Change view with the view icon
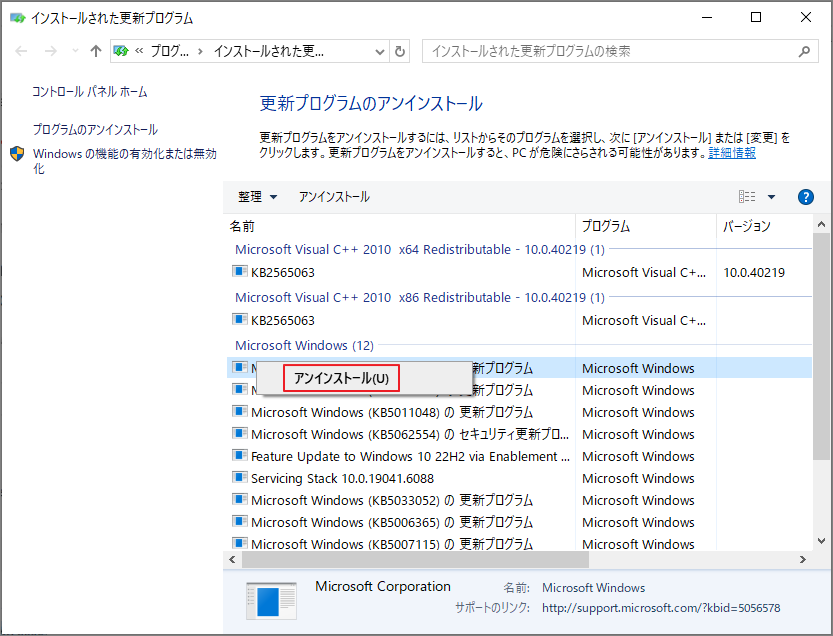Viewport: 833px width, 636px height. click(x=747, y=197)
